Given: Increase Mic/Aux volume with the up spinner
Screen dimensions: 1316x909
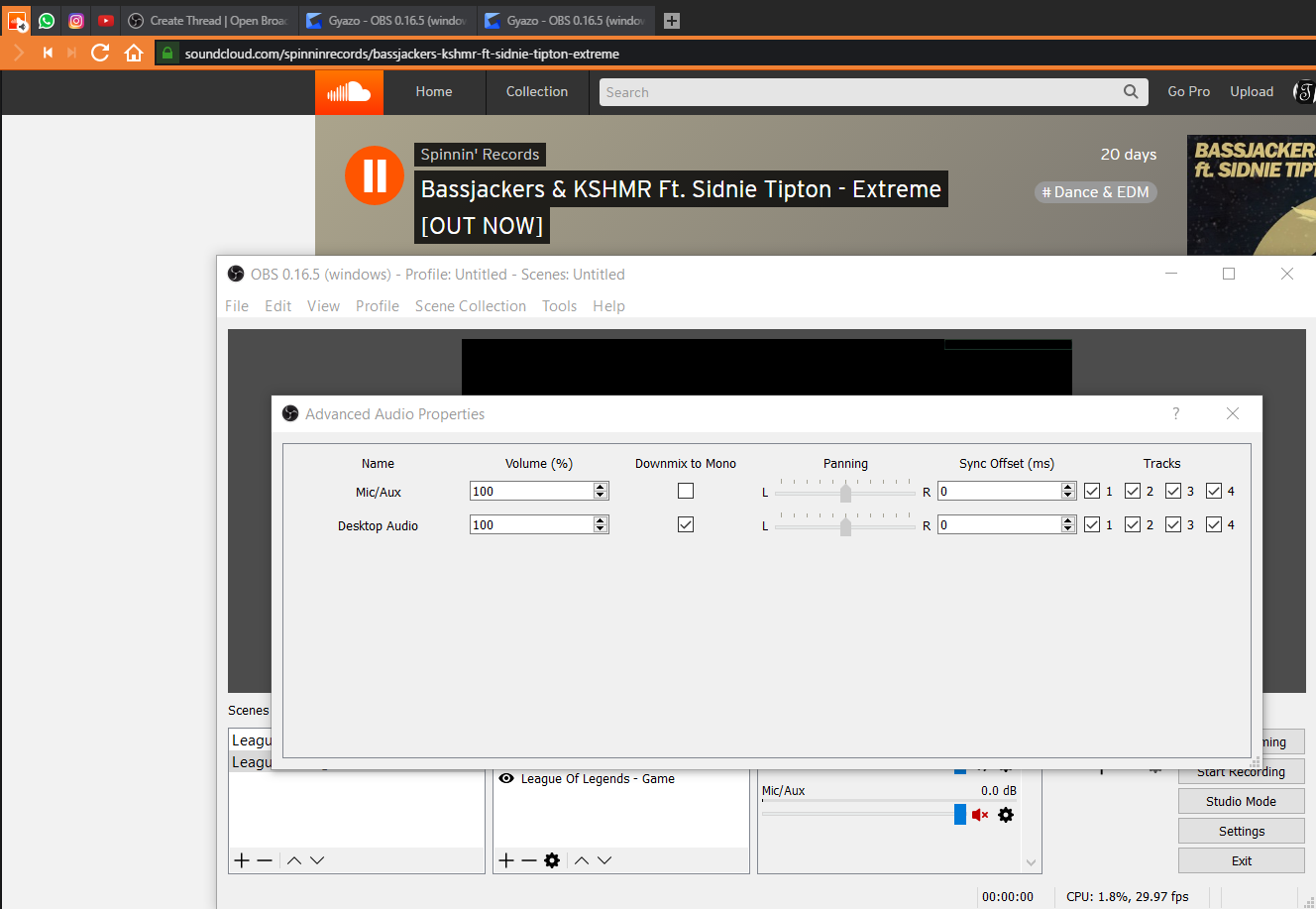Looking at the screenshot, I should 601,487.
